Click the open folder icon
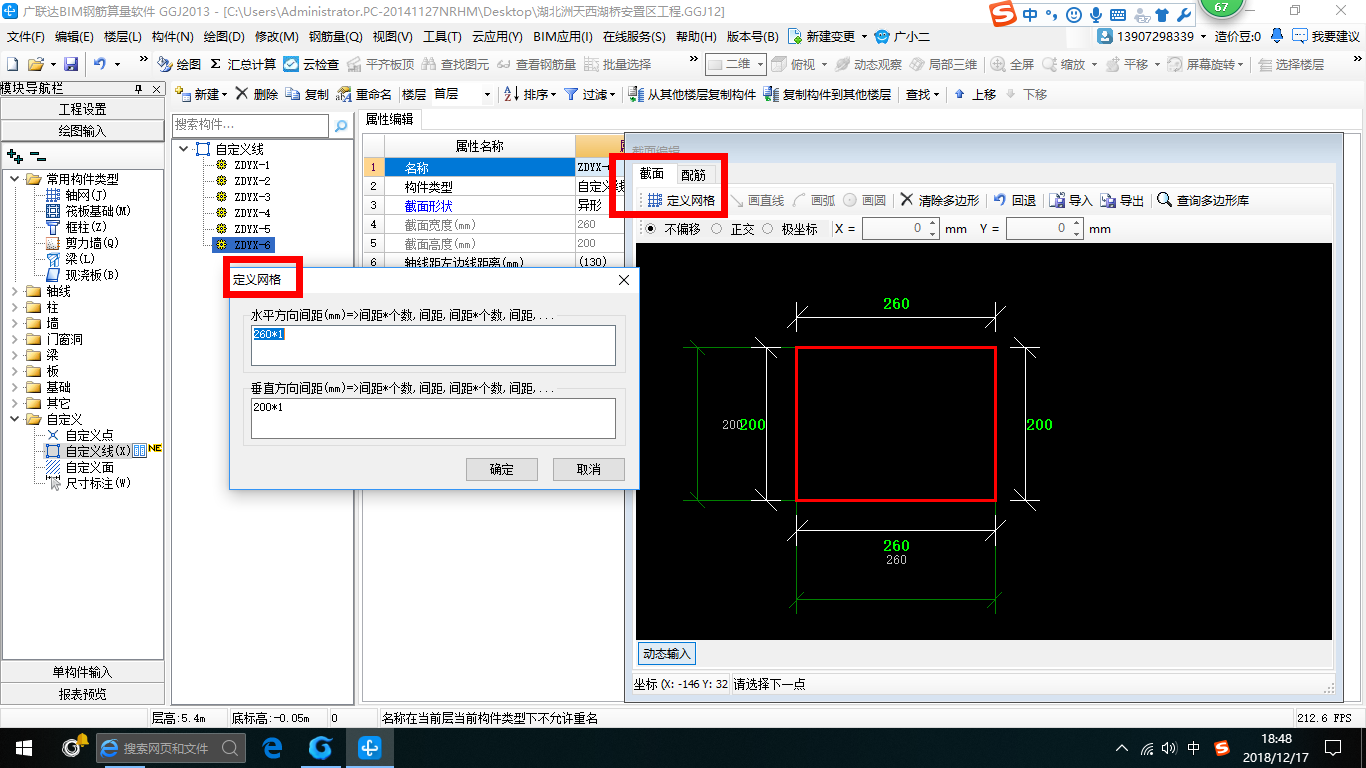The image size is (1366, 768). (x=35, y=64)
